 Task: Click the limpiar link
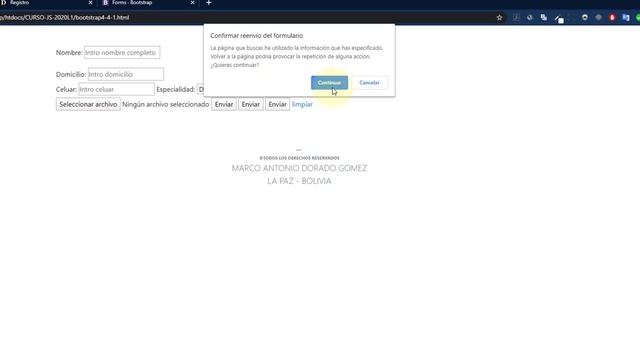[x=302, y=104]
